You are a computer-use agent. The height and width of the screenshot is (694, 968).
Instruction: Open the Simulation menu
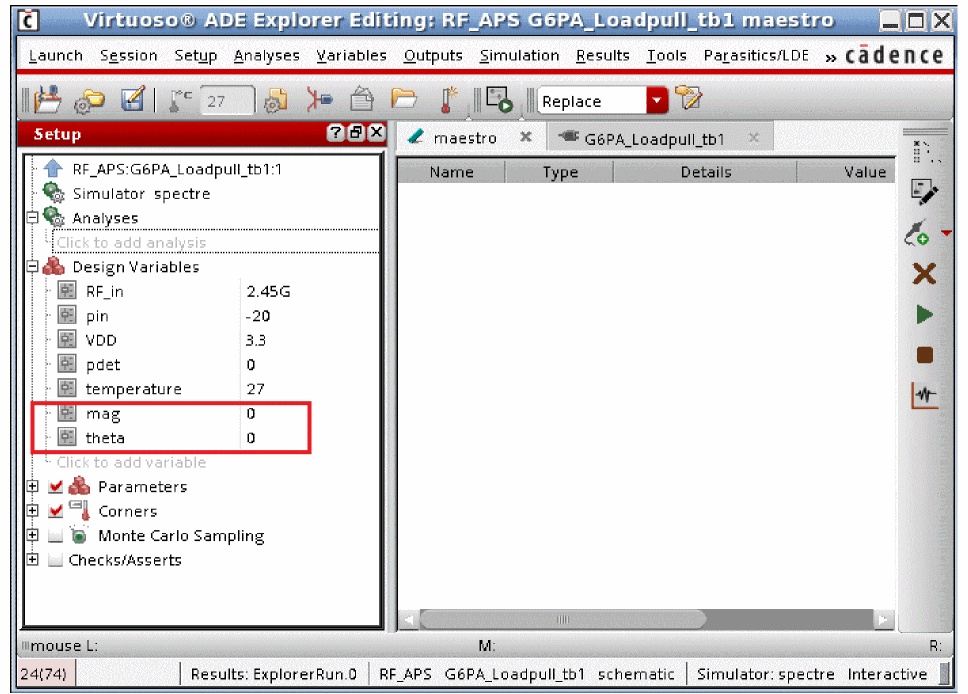point(518,56)
